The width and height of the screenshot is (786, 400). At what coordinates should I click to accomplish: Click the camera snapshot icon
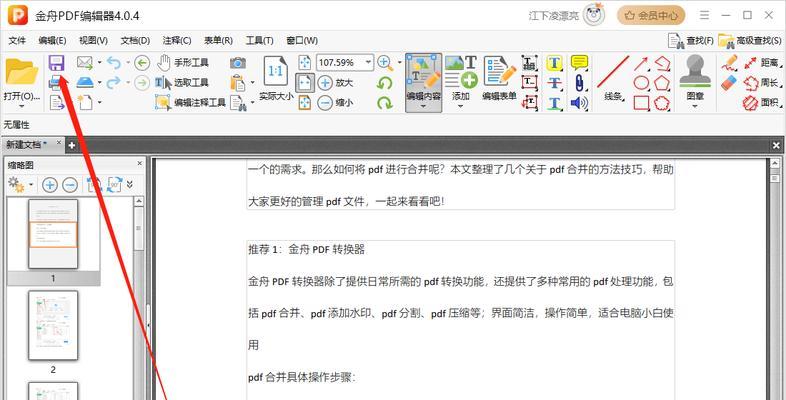click(238, 63)
